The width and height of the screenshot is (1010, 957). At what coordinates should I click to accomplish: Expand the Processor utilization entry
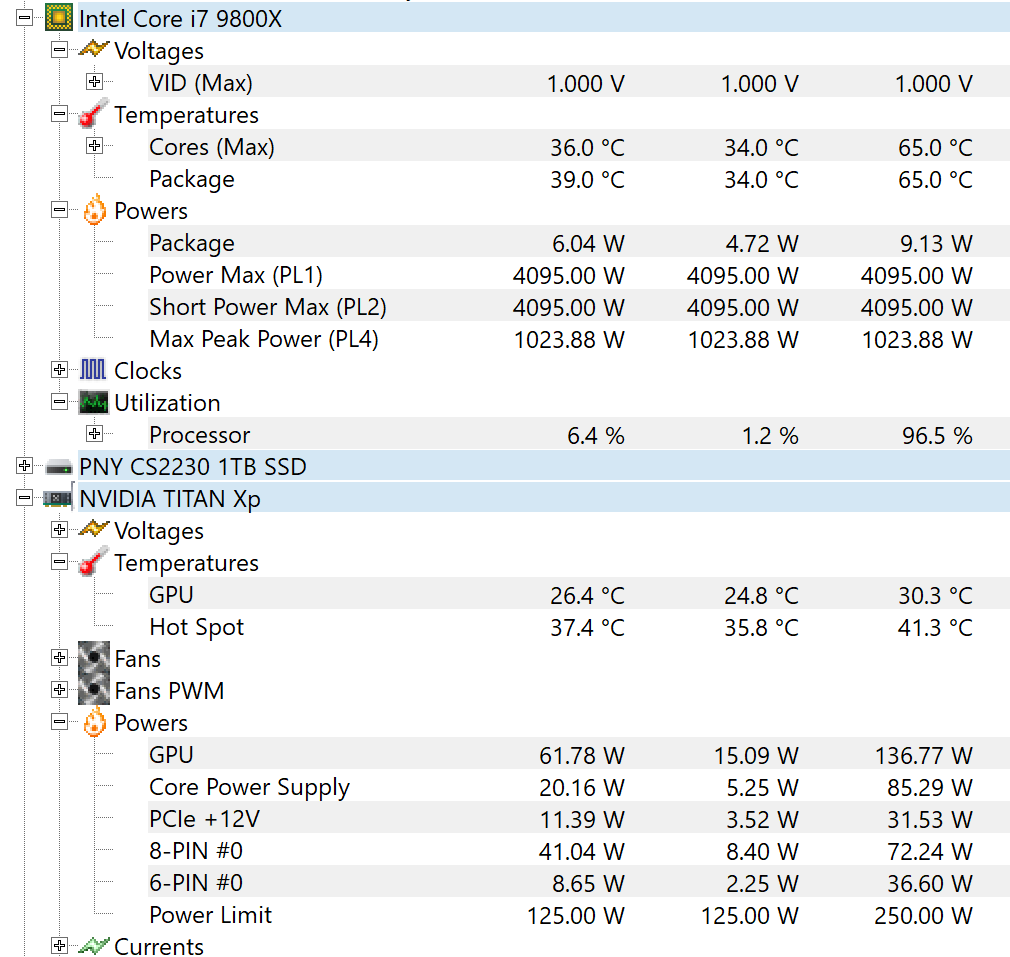tap(95, 433)
